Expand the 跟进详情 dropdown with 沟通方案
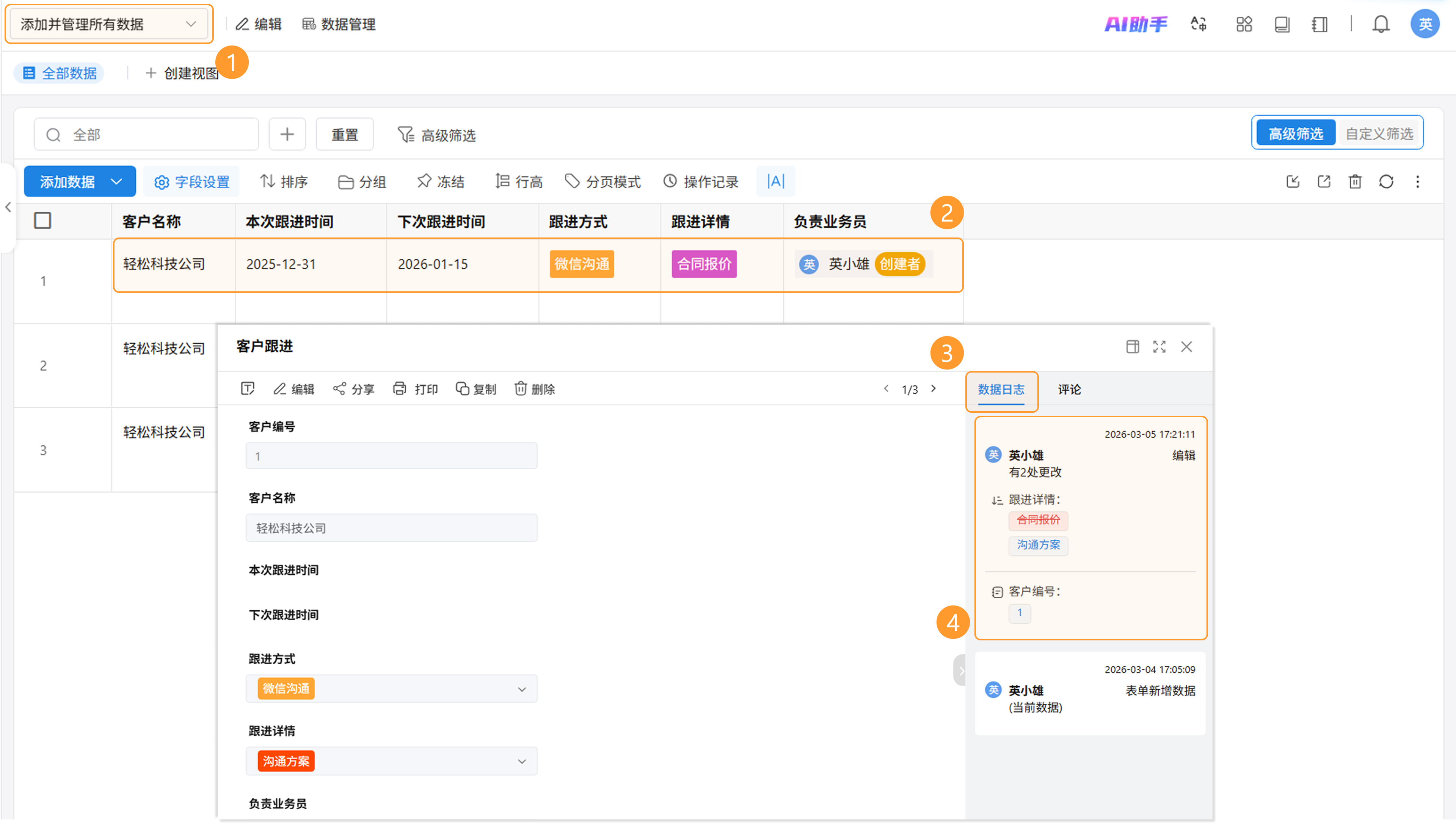 [x=391, y=761]
